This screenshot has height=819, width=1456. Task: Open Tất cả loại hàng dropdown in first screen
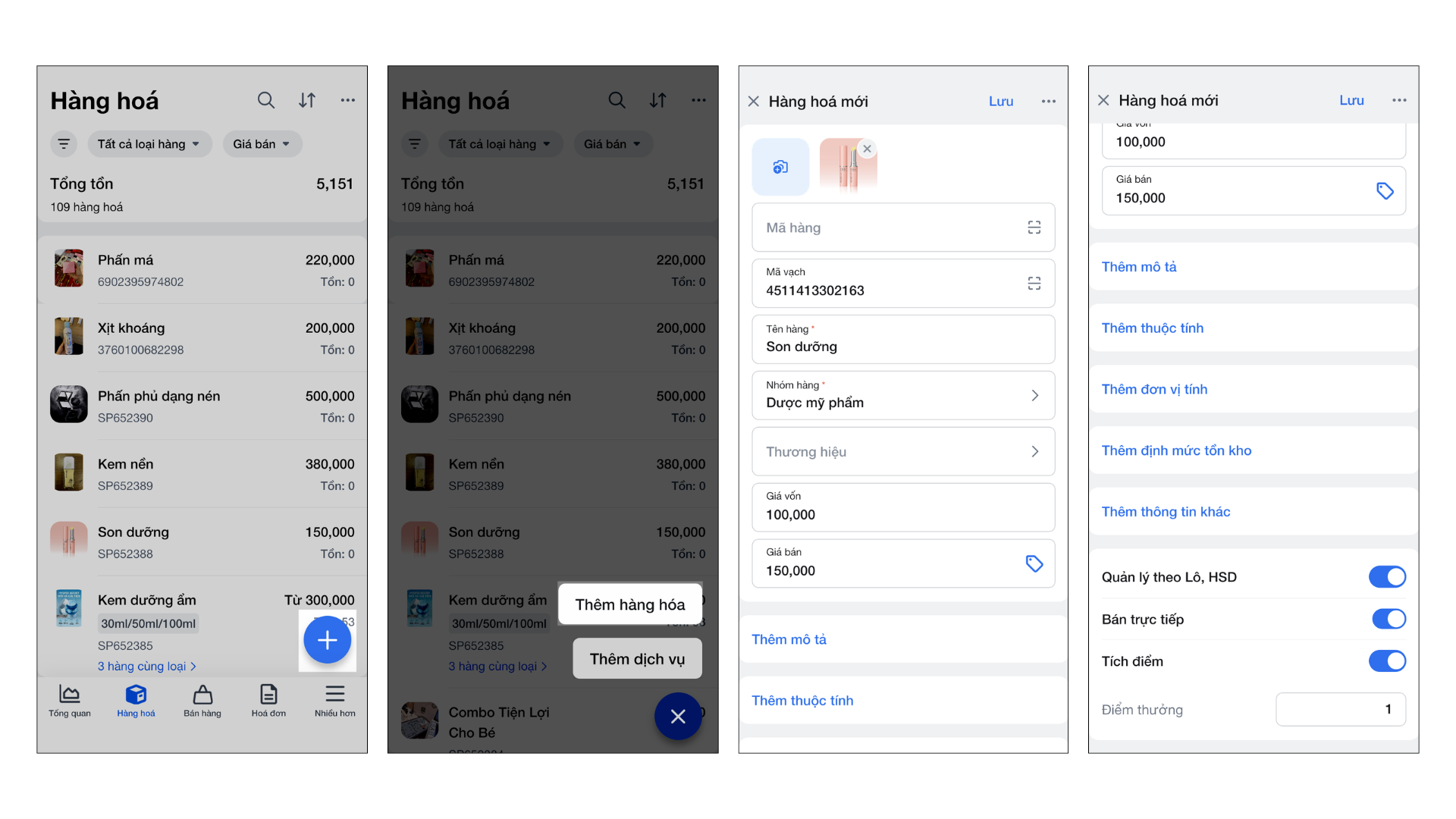(x=149, y=144)
